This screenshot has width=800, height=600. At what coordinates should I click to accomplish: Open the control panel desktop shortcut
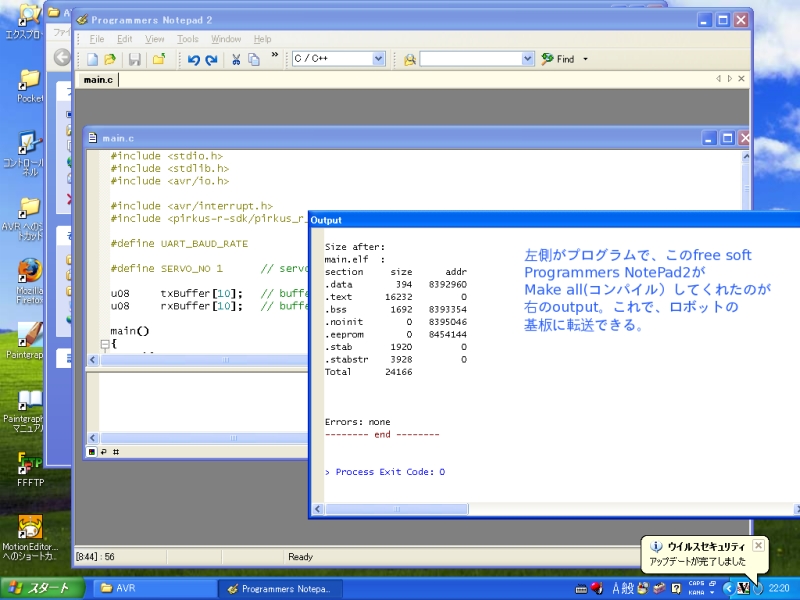click(24, 154)
